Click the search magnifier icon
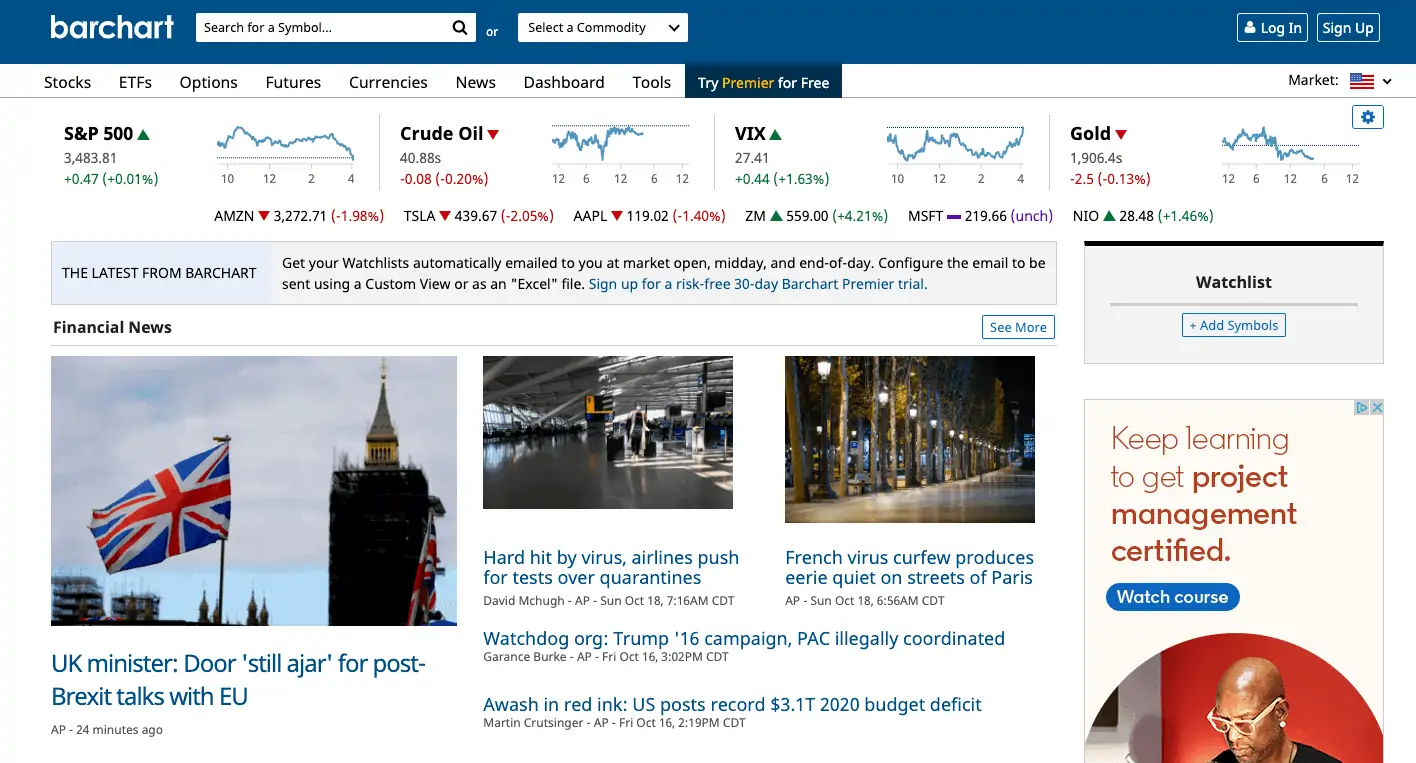Screen dimensions: 1416x763 pyautogui.click(x=459, y=28)
